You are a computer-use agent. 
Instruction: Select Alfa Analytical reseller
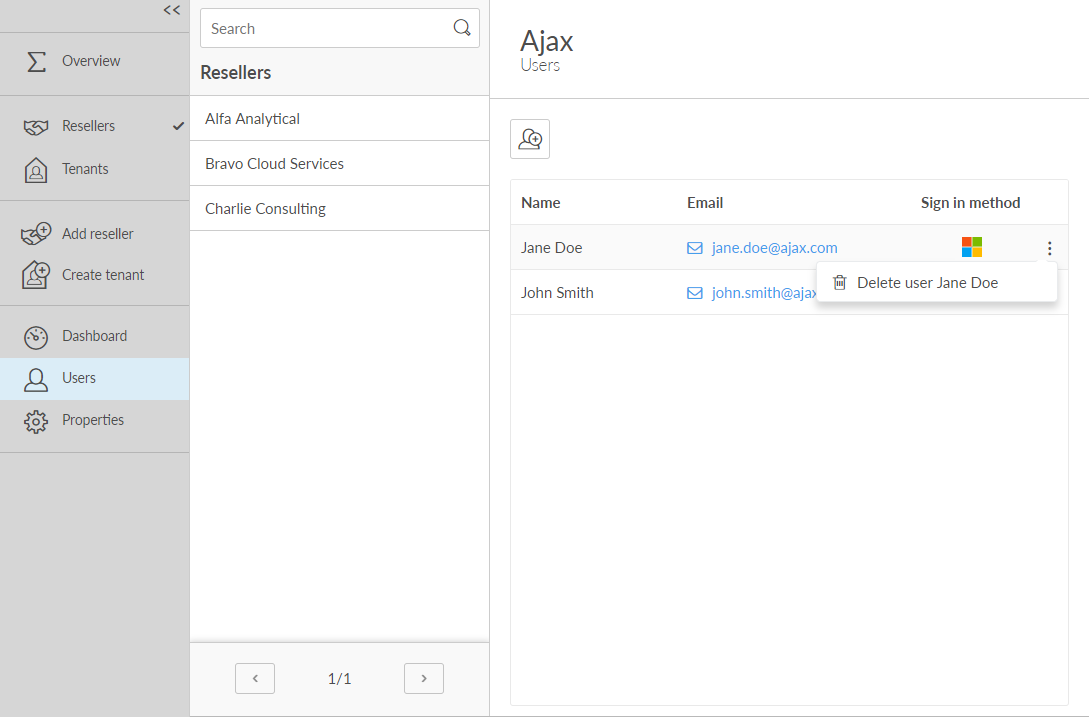pos(252,119)
